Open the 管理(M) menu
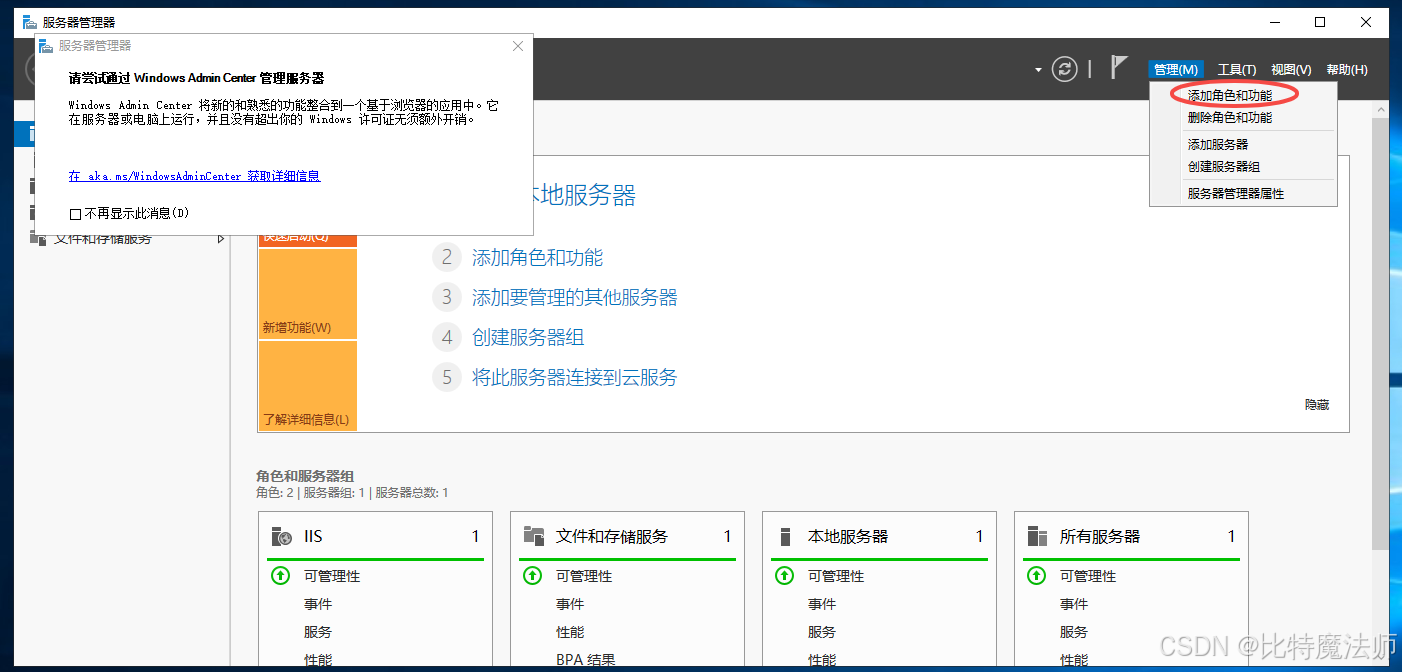The height and width of the screenshot is (672, 1402). tap(1176, 69)
